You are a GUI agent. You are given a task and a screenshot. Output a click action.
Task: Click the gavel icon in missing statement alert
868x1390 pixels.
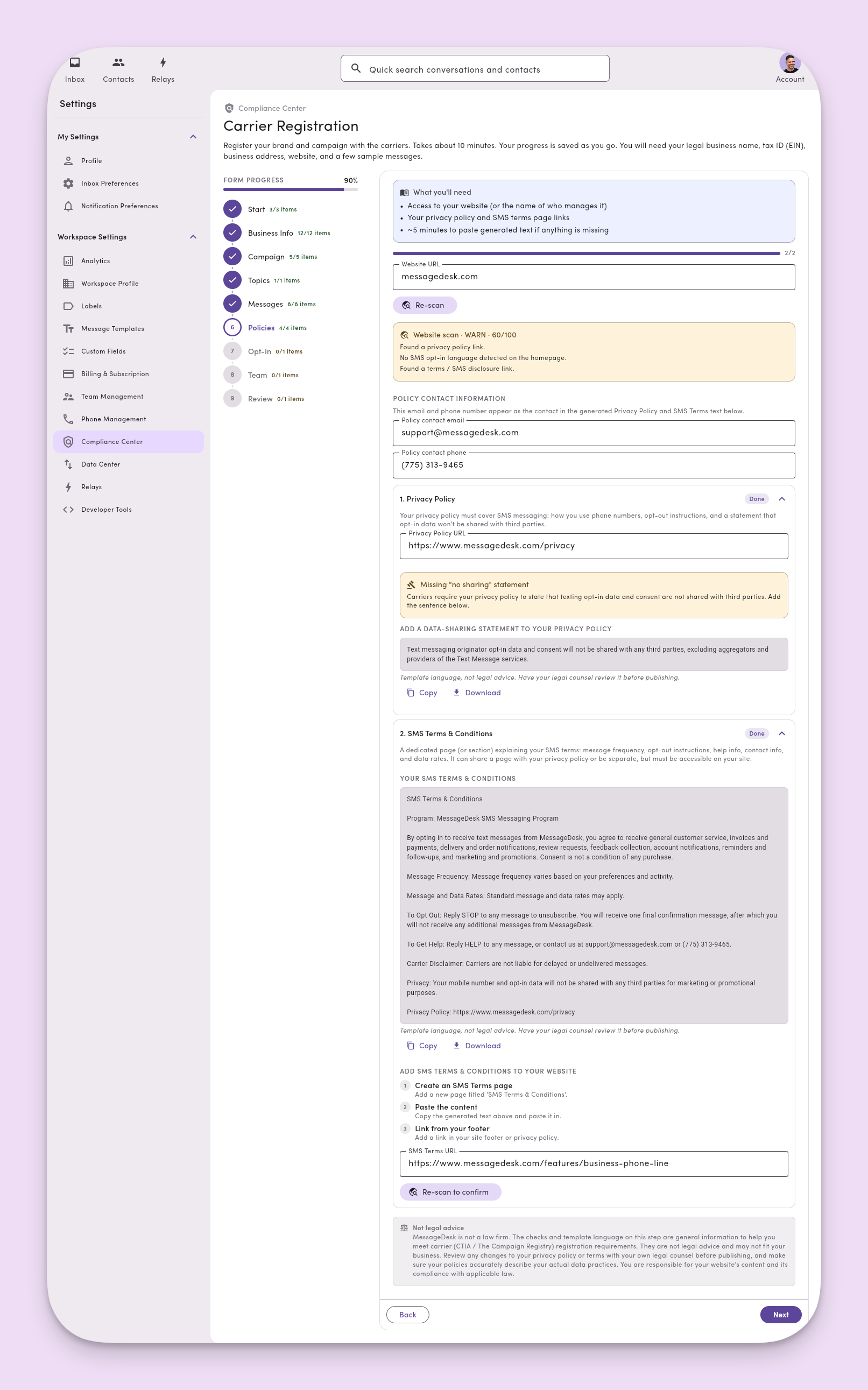pos(411,585)
